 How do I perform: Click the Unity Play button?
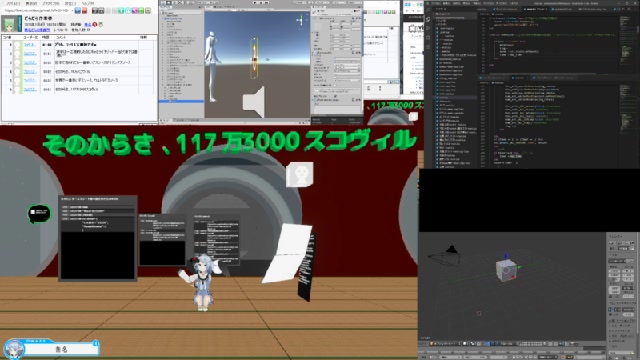(255, 2)
